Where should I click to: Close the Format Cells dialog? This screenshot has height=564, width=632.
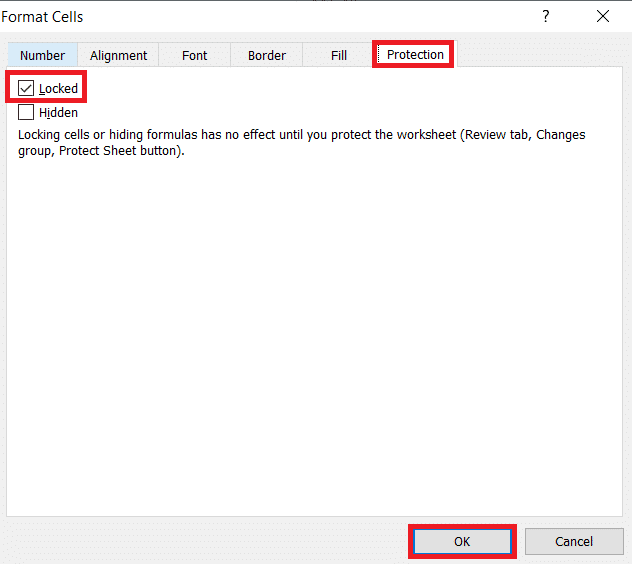602,17
